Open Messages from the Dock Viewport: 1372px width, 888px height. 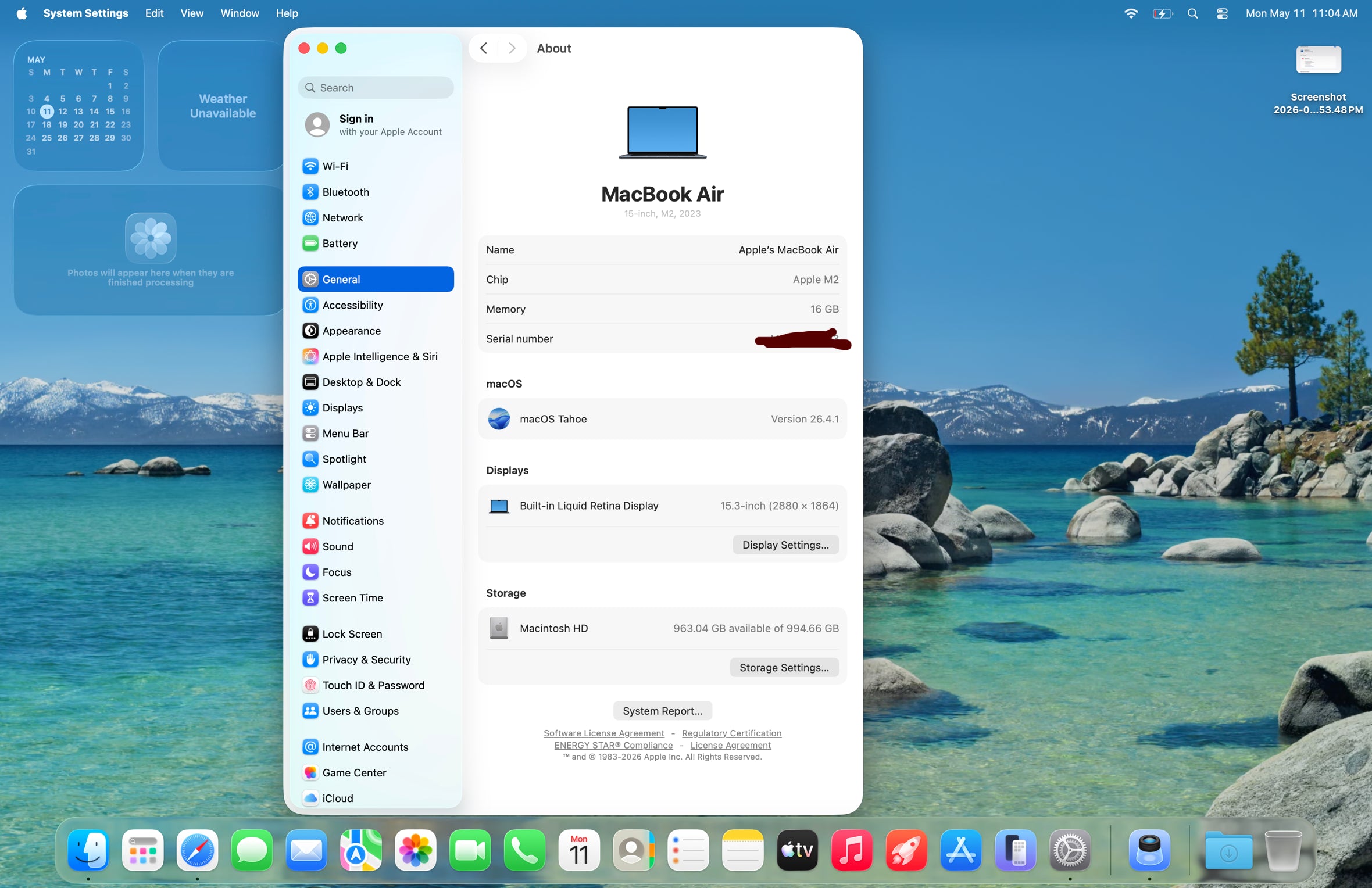tap(252, 850)
